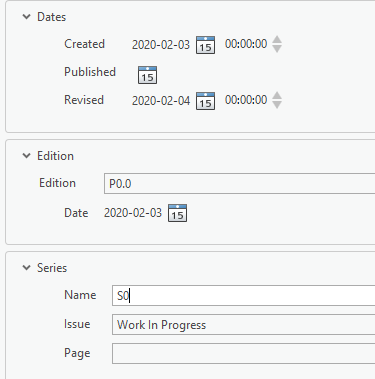Click the Published label
This screenshot has height=379, width=375.
[x=90, y=72]
